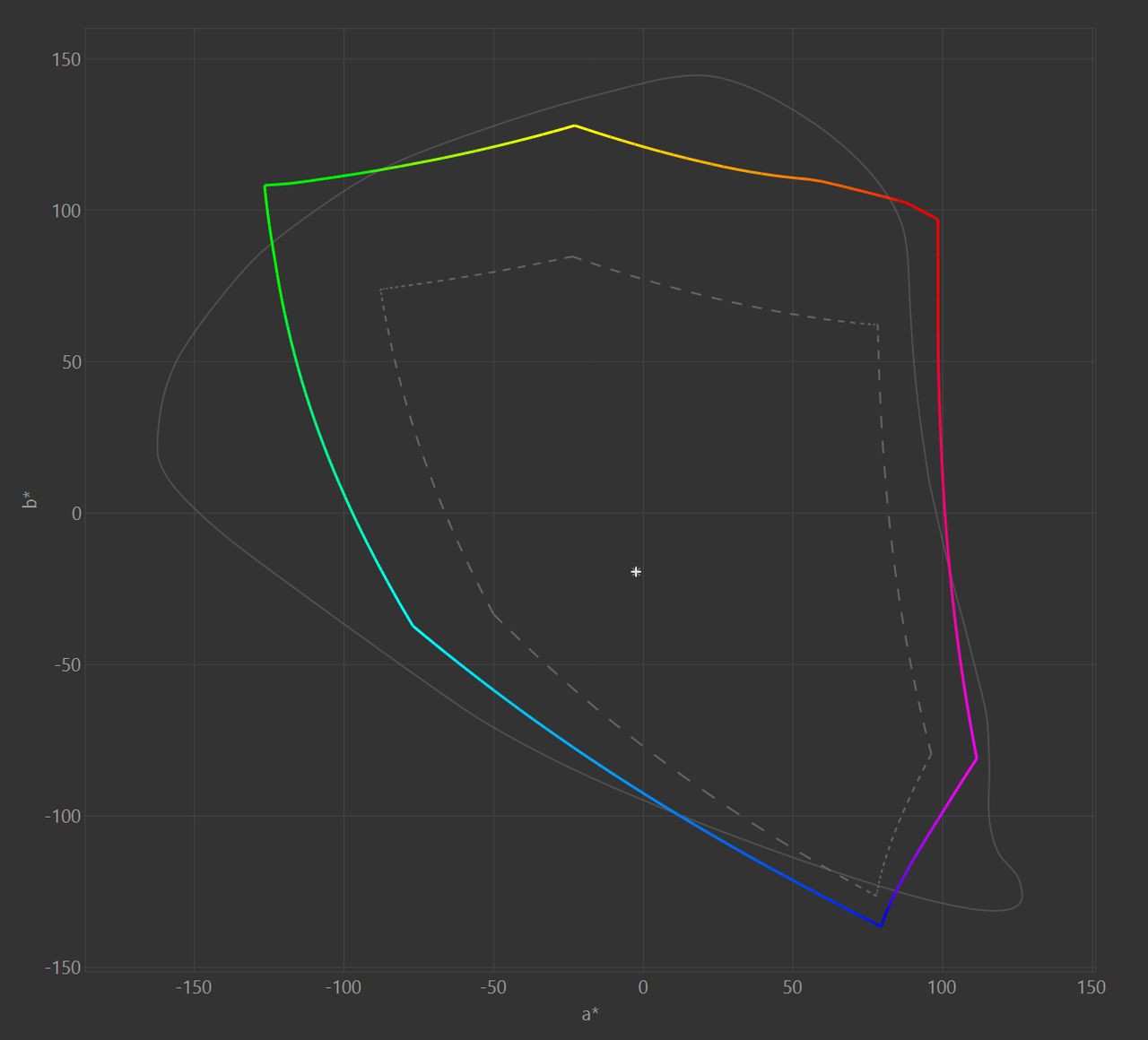
Task: Click the white cross marker near center
Action: (636, 571)
